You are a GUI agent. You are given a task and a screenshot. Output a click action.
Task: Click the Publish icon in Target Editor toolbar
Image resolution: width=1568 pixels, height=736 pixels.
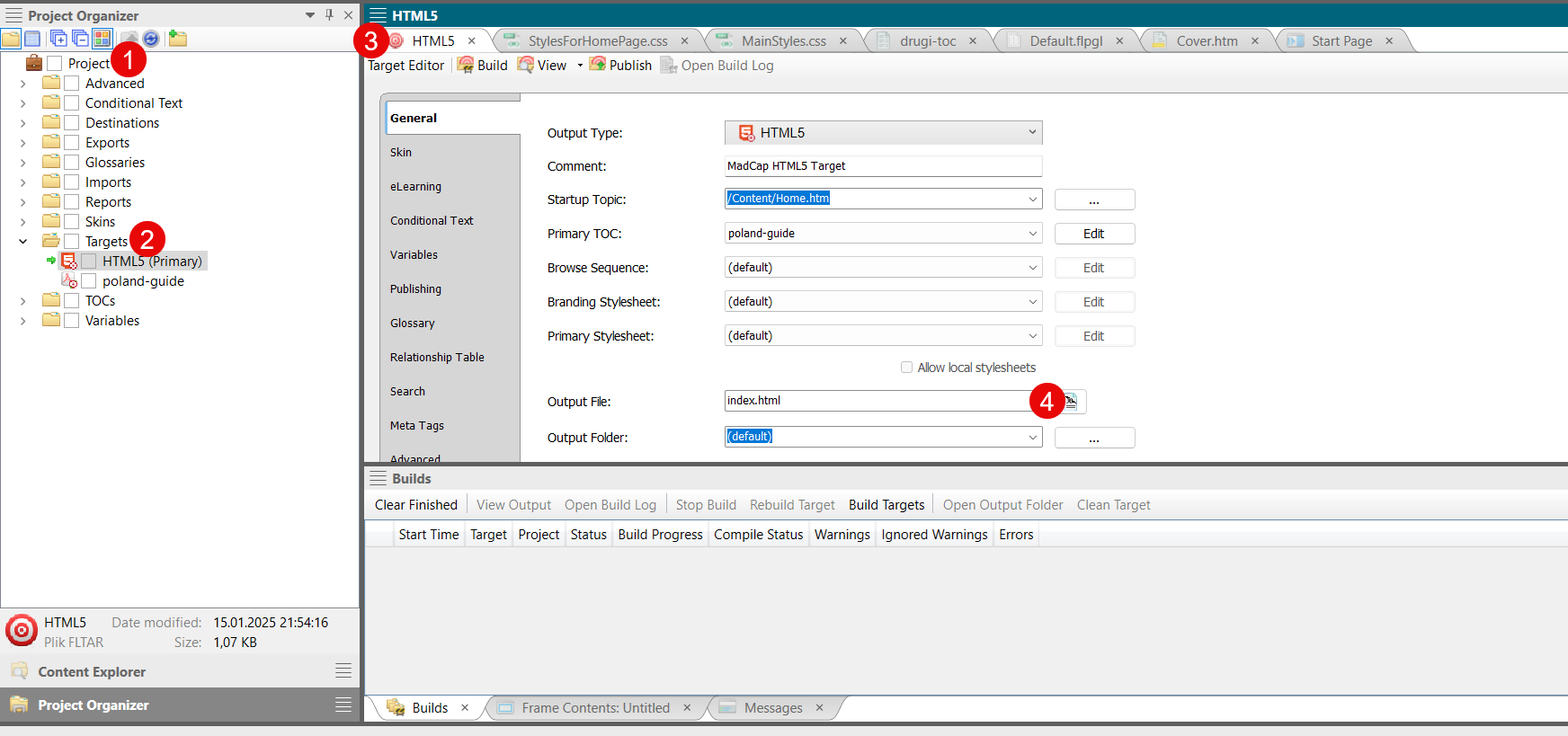[598, 65]
